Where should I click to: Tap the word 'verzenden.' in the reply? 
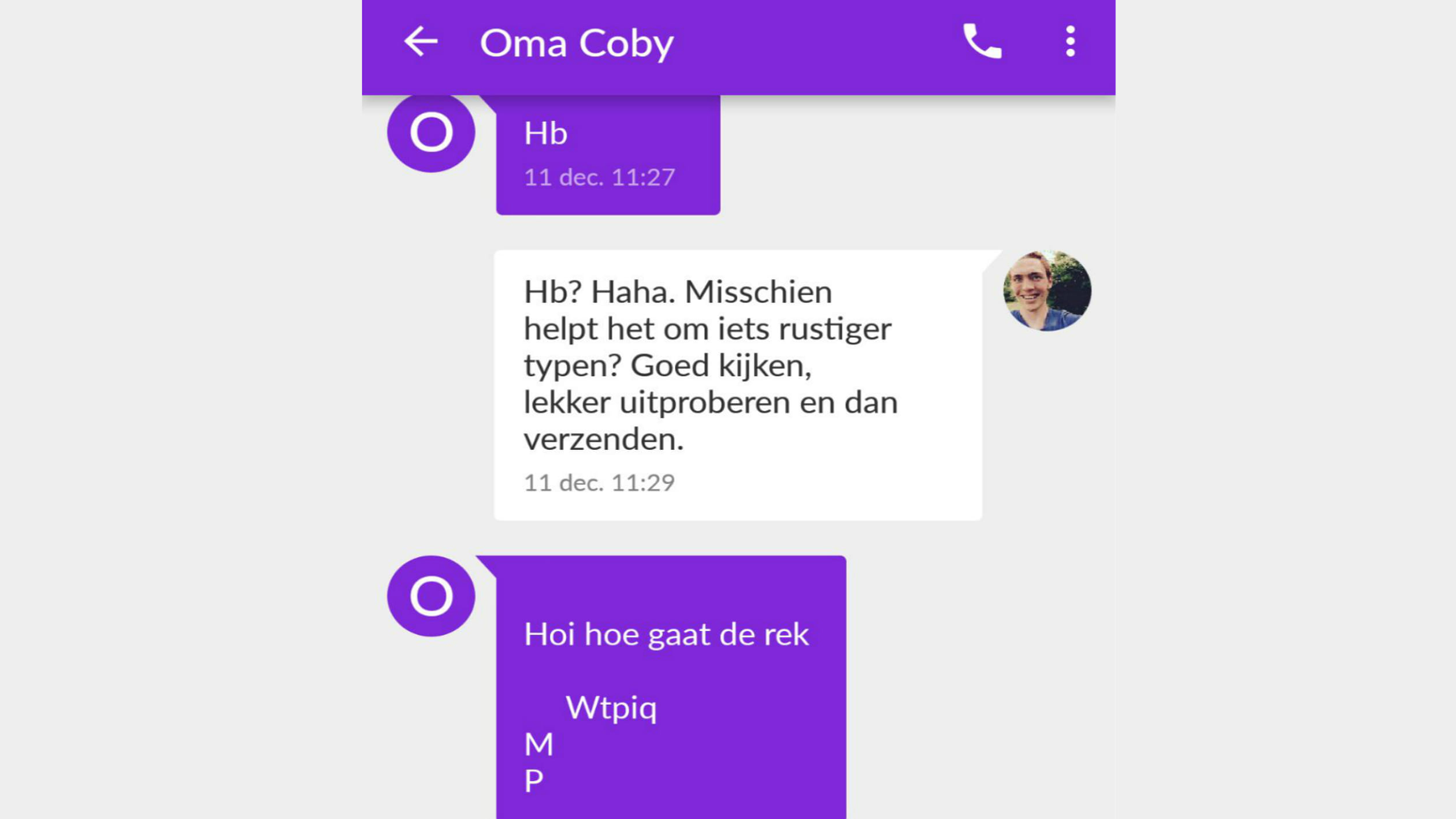click(604, 440)
